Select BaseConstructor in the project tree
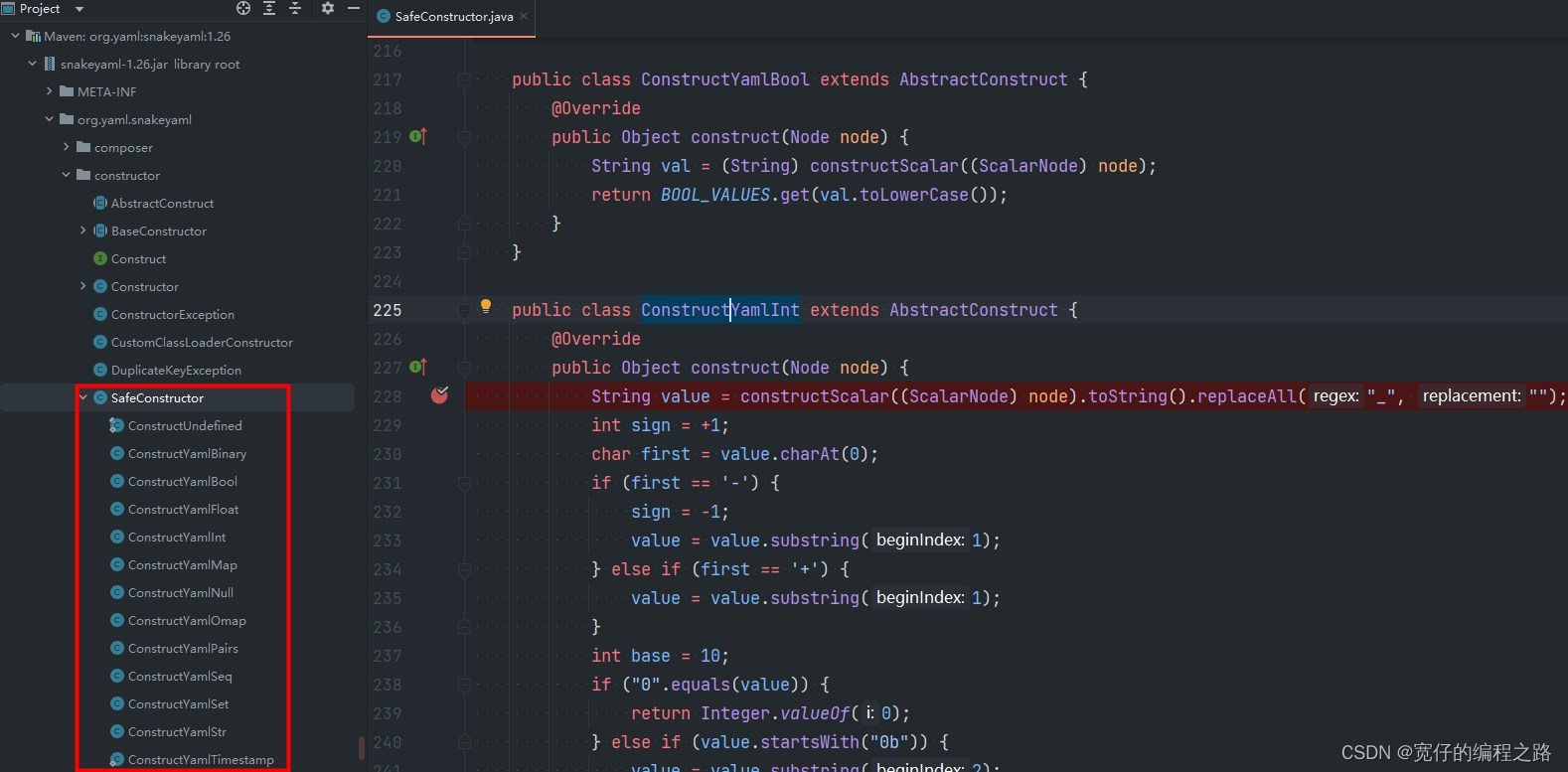This screenshot has height=772, width=1568. pos(159,231)
